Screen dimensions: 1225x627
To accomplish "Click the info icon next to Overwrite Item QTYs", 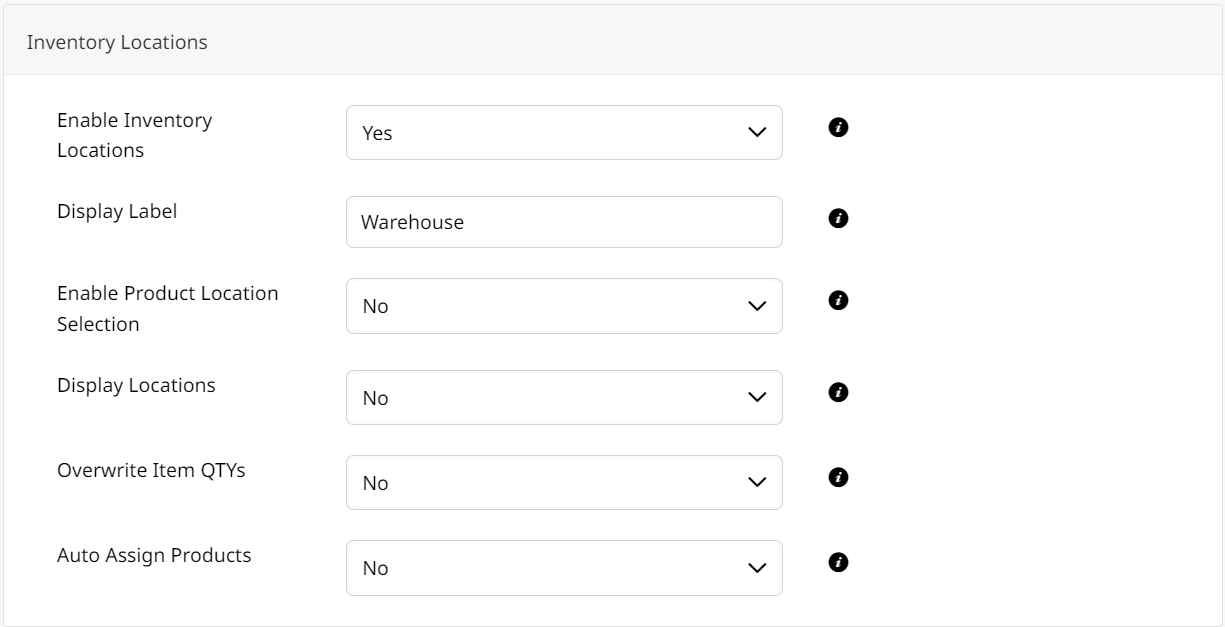I will click(x=837, y=477).
